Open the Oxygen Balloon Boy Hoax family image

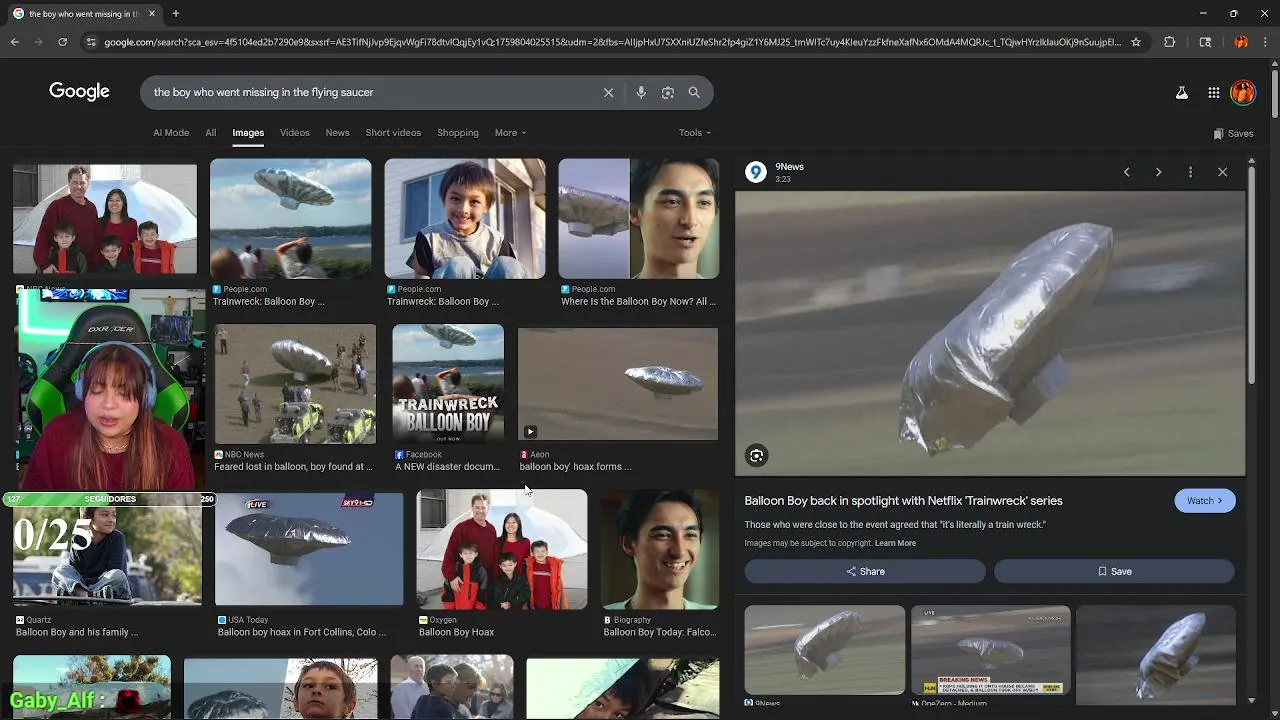coord(502,549)
